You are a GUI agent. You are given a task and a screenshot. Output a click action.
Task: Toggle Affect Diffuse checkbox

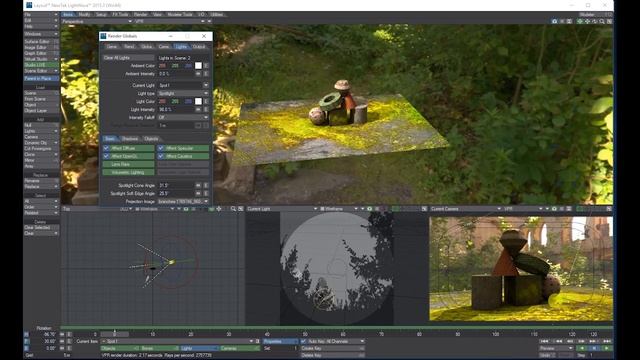point(106,148)
